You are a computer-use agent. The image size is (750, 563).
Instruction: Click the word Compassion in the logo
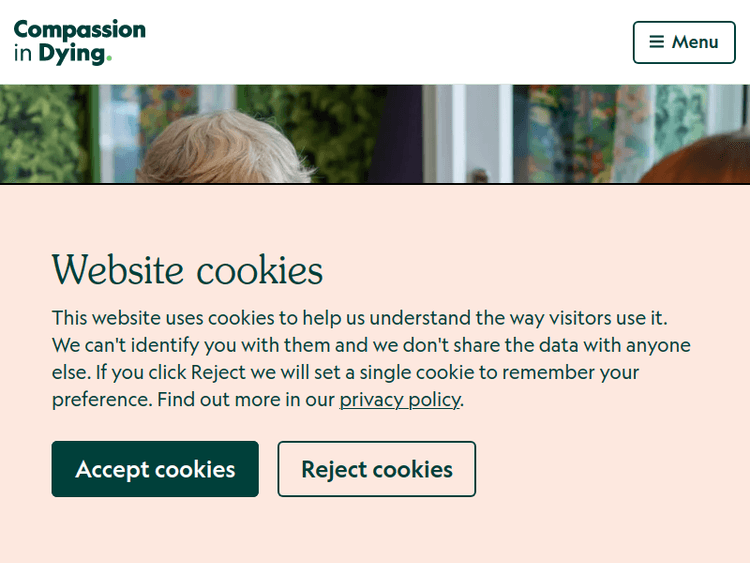[80, 29]
